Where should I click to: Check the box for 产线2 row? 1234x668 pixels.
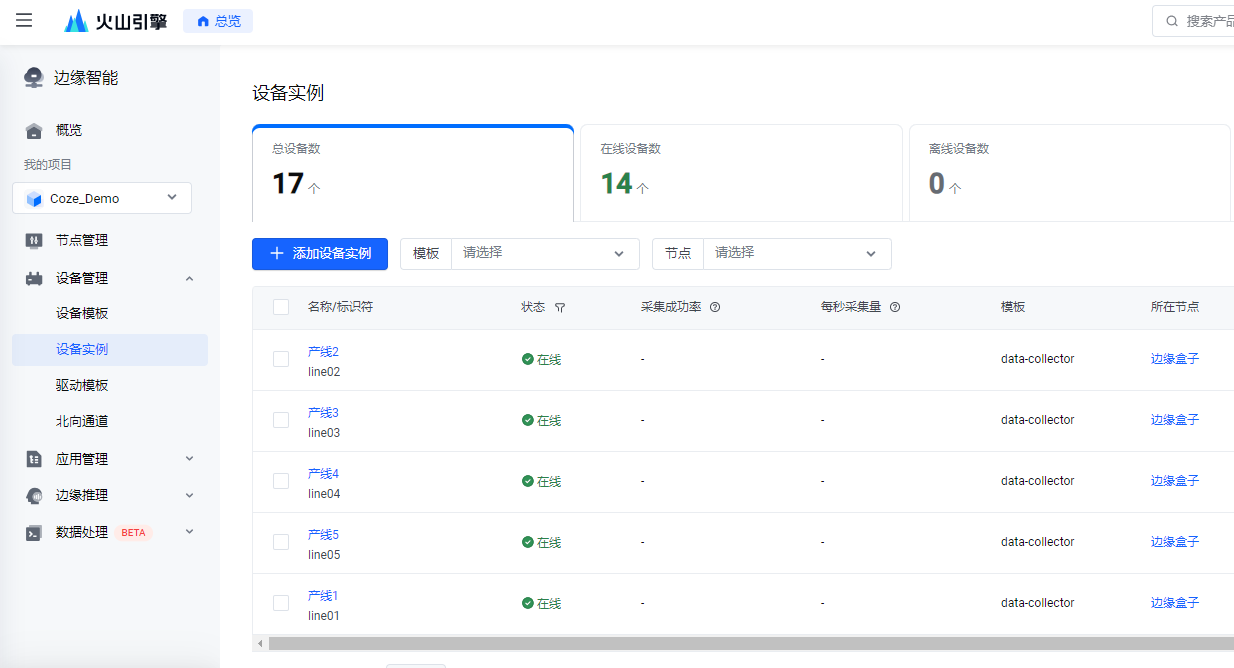(x=281, y=359)
